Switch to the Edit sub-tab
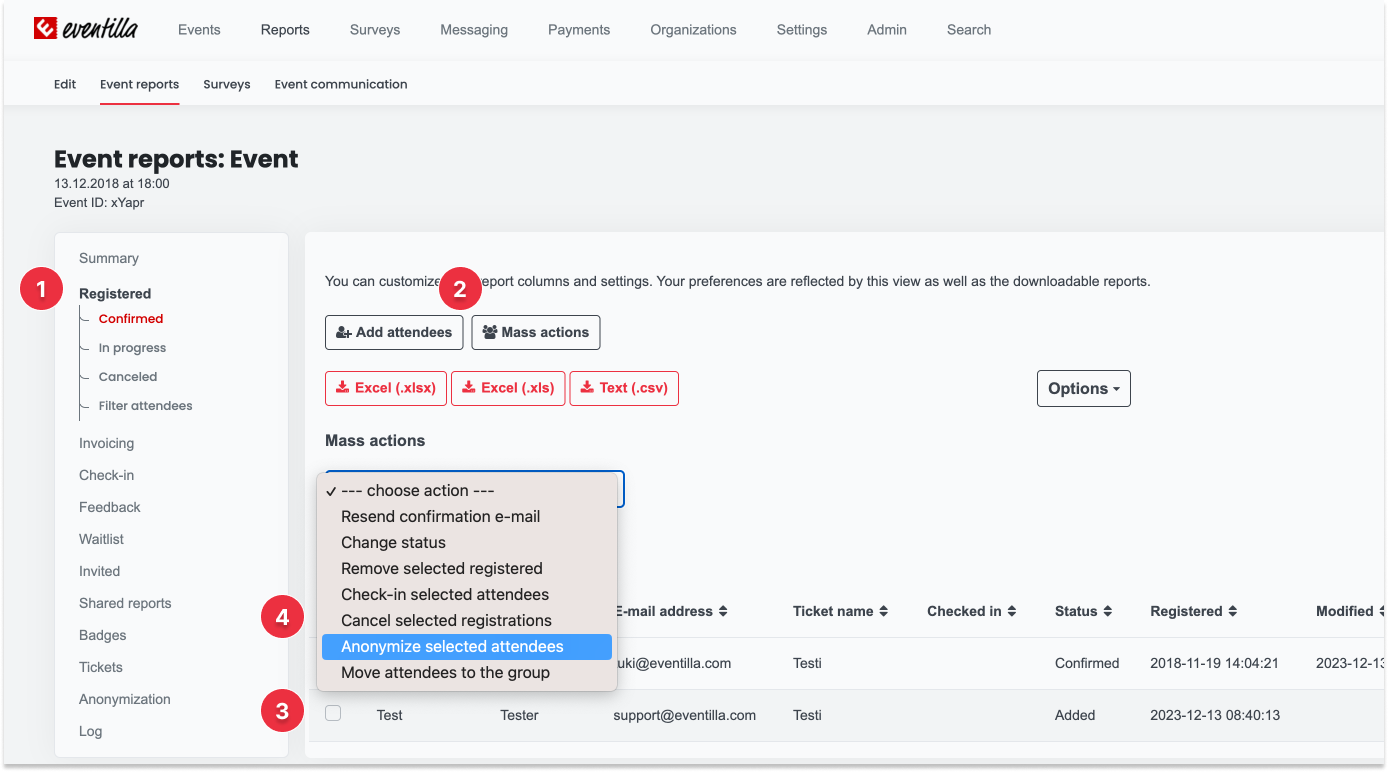Viewport: 1388px width, 772px height. click(x=65, y=85)
